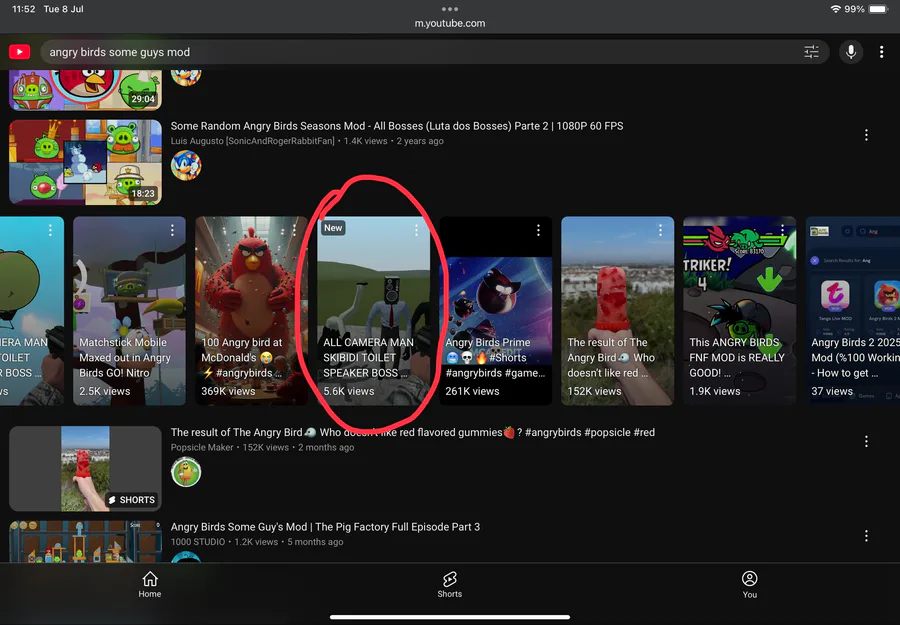The image size is (900, 625).
Task: Tap the YouTube logo icon
Action: click(x=20, y=52)
